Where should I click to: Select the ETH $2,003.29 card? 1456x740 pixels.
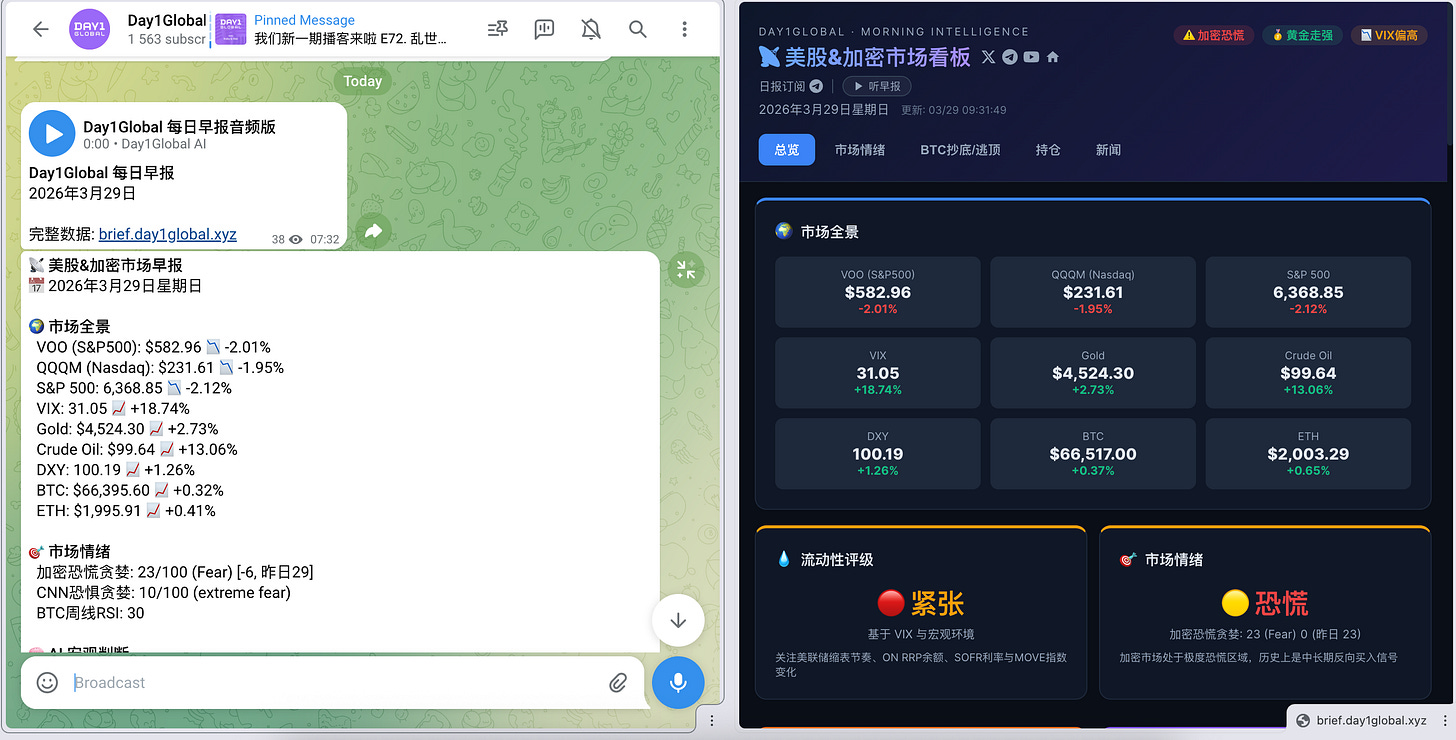(1308, 453)
